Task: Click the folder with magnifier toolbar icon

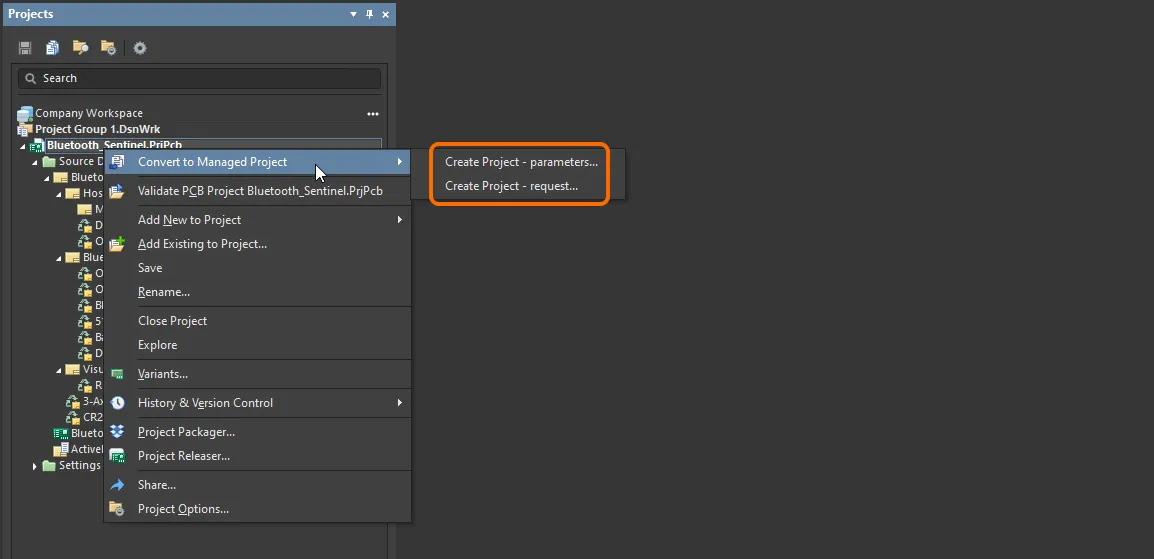Action: point(80,48)
